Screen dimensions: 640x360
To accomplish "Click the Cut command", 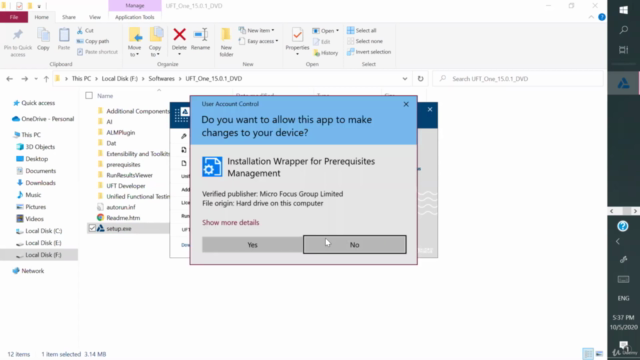I will point(85,31).
